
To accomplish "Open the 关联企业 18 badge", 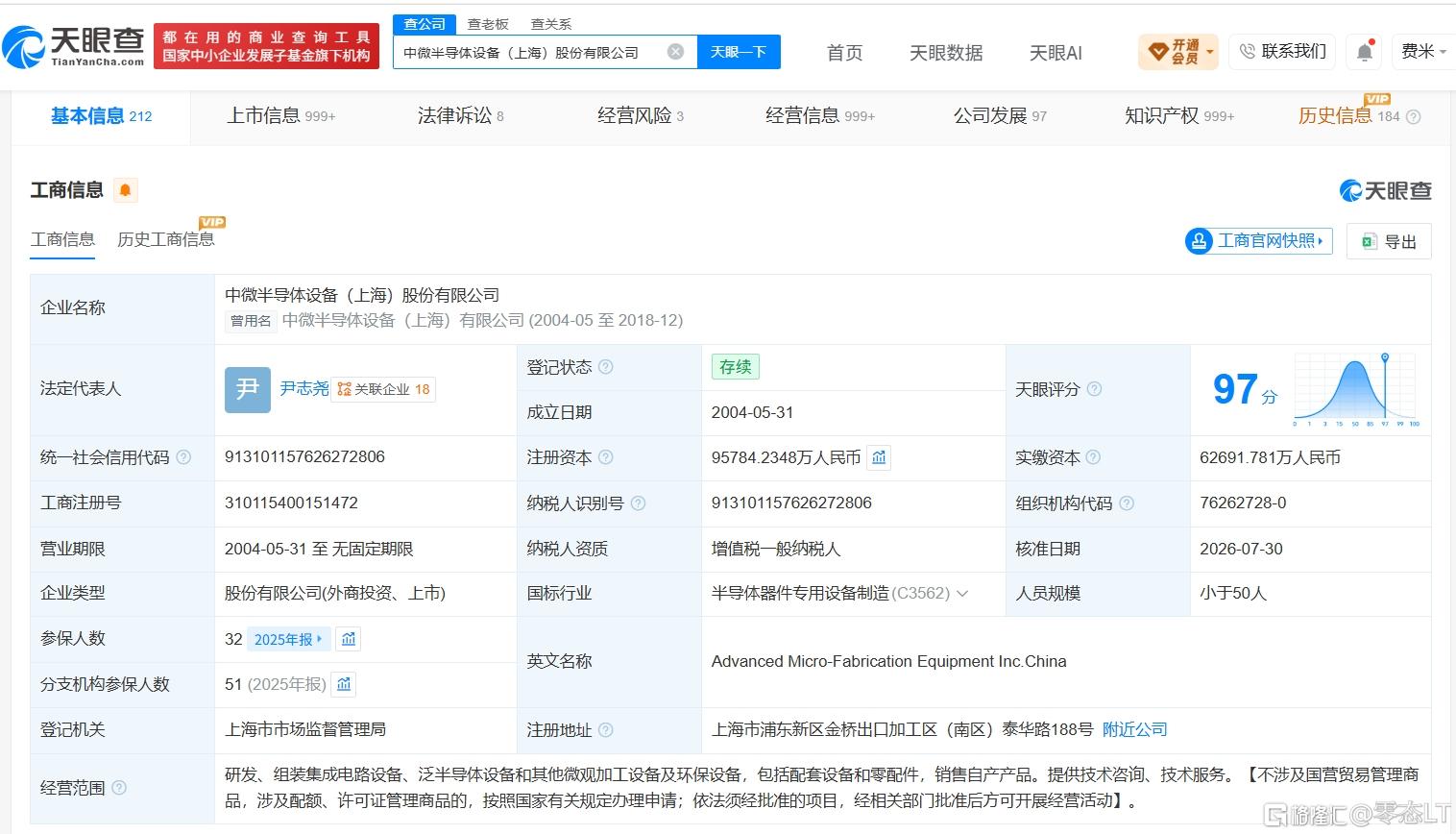I will 383,389.
